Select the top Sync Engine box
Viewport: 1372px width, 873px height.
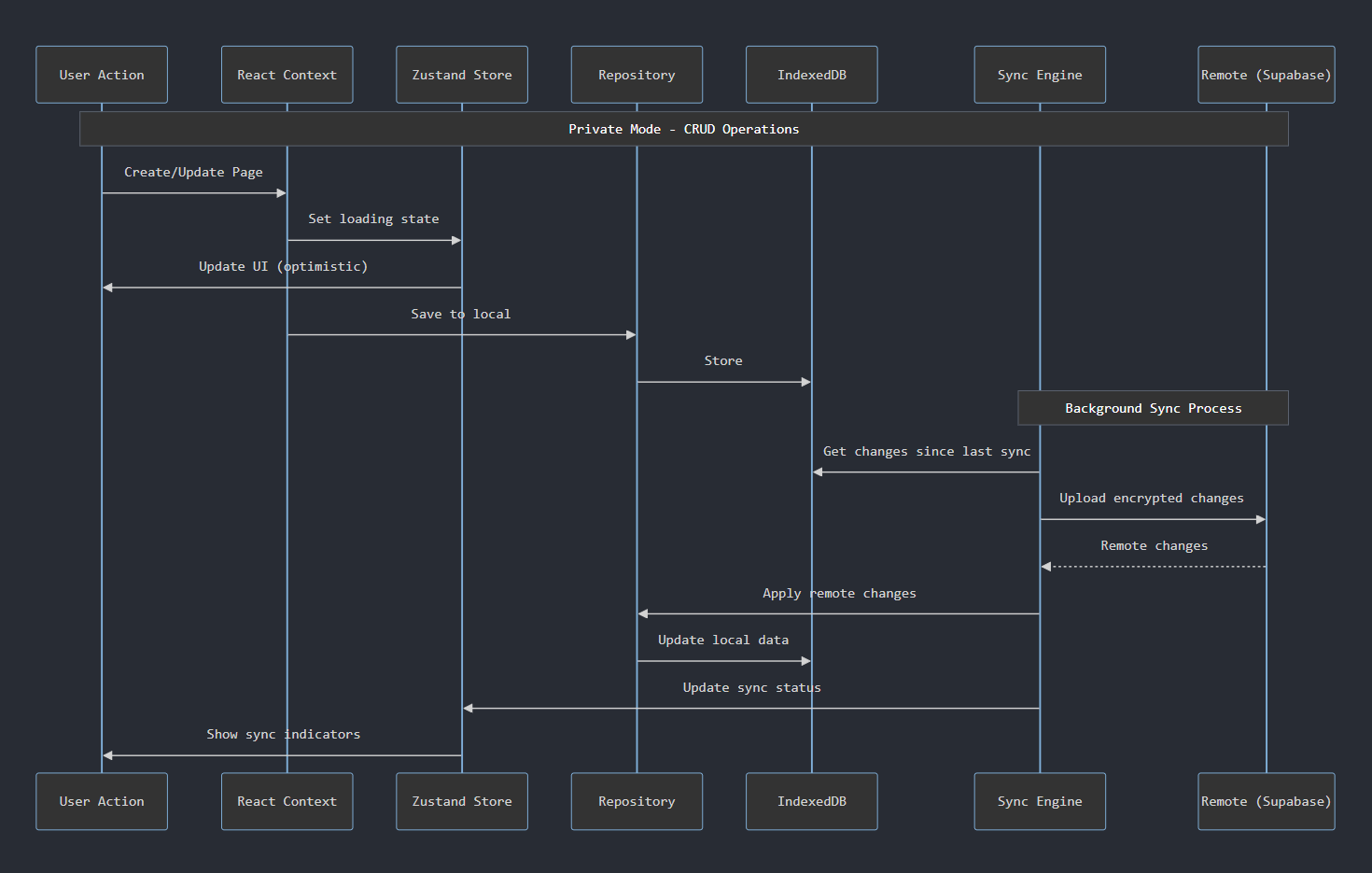(1040, 75)
